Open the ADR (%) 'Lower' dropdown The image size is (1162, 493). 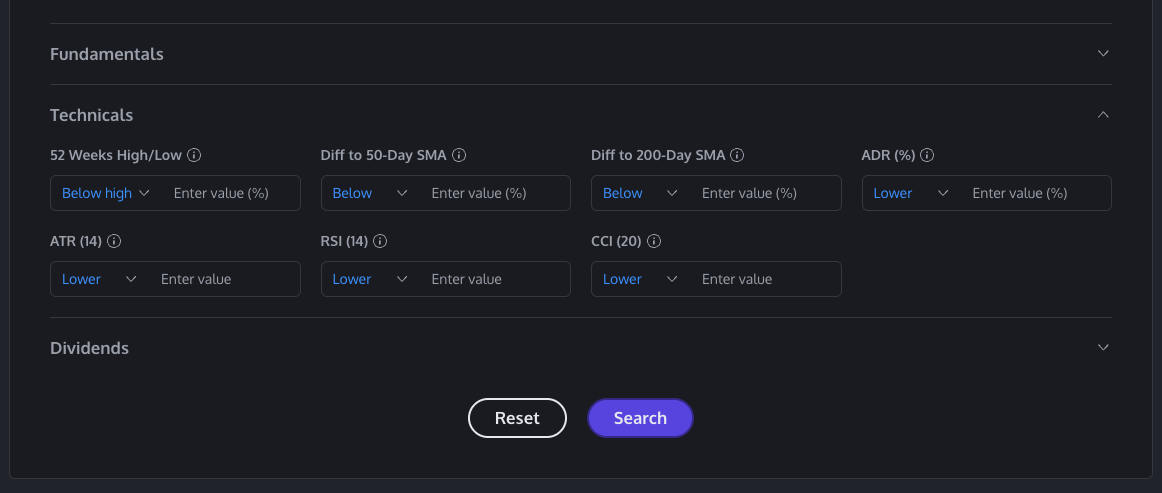[x=911, y=193]
